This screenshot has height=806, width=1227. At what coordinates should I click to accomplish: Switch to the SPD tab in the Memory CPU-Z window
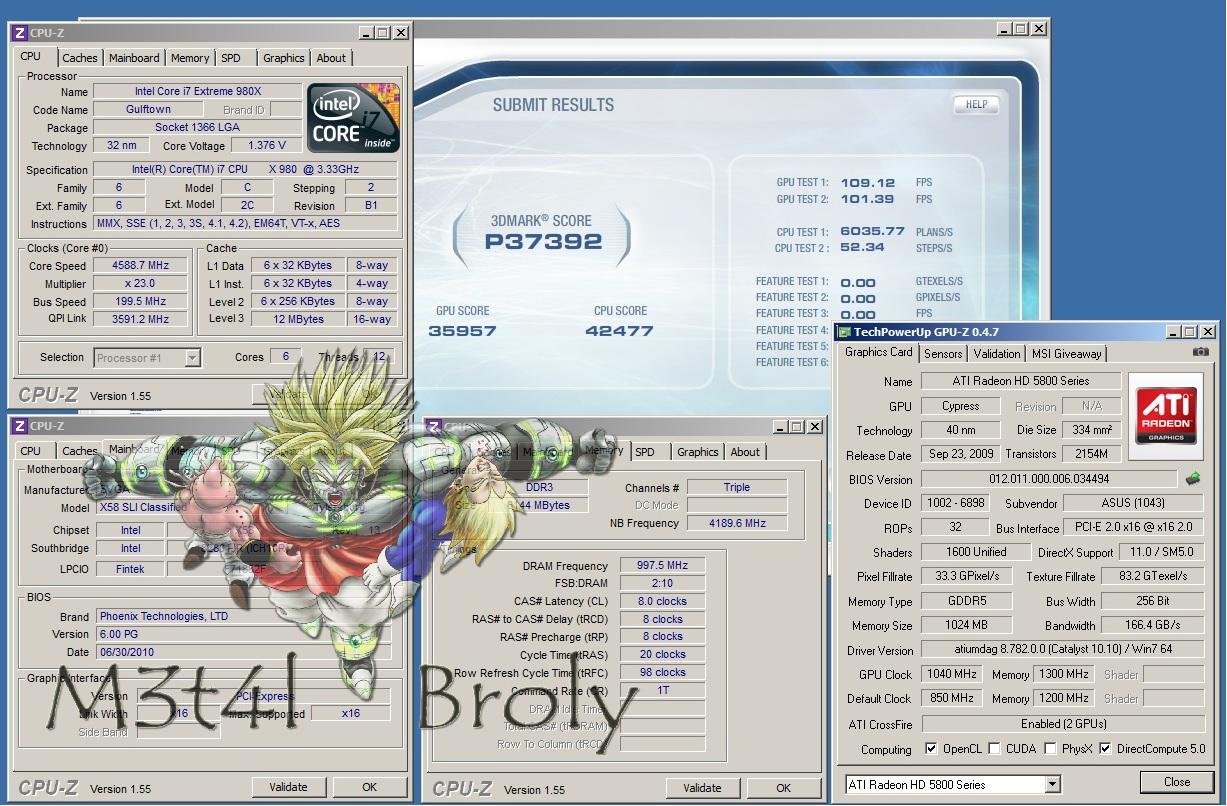pyautogui.click(x=645, y=452)
